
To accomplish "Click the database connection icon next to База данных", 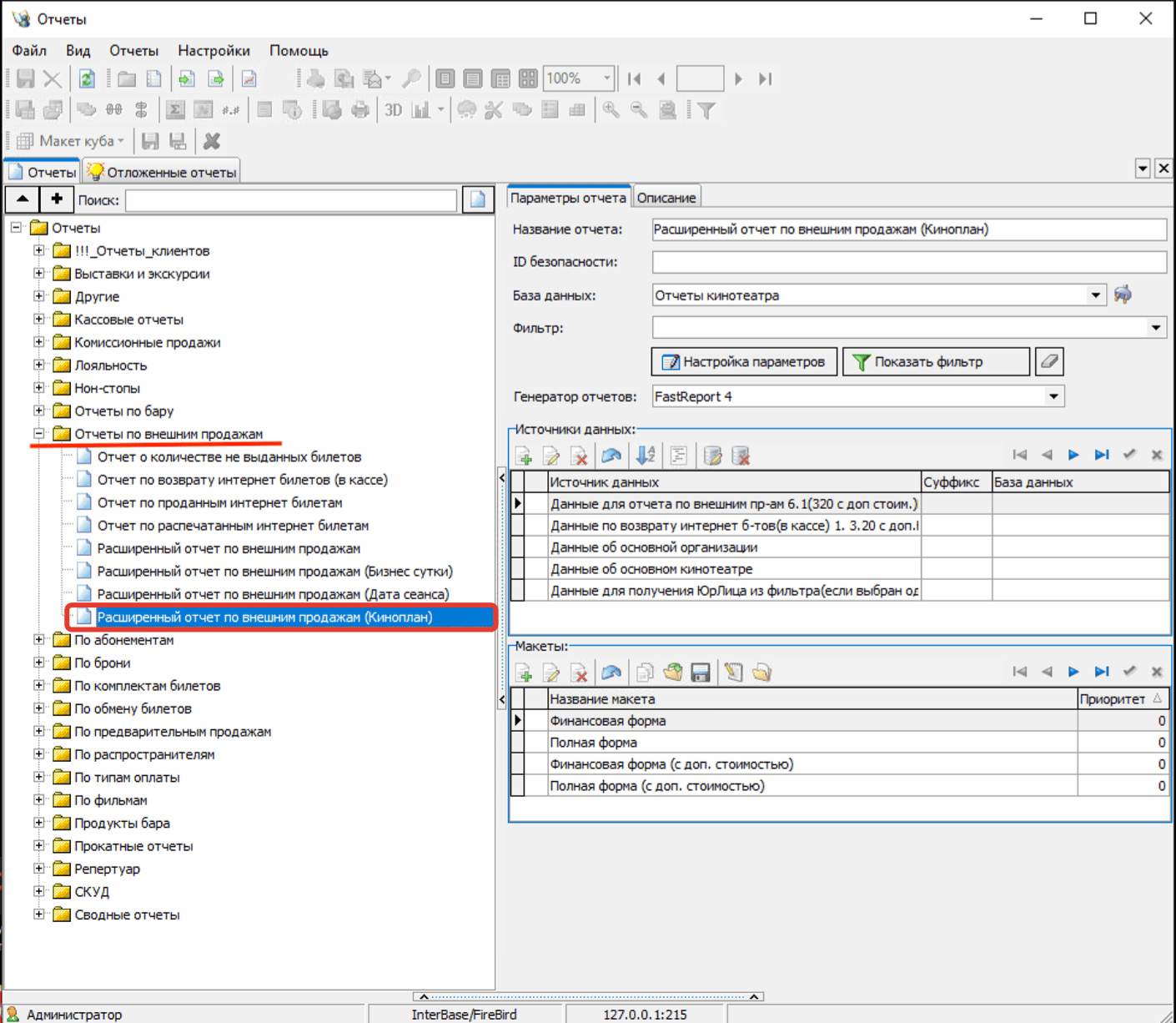I will pos(1123,295).
